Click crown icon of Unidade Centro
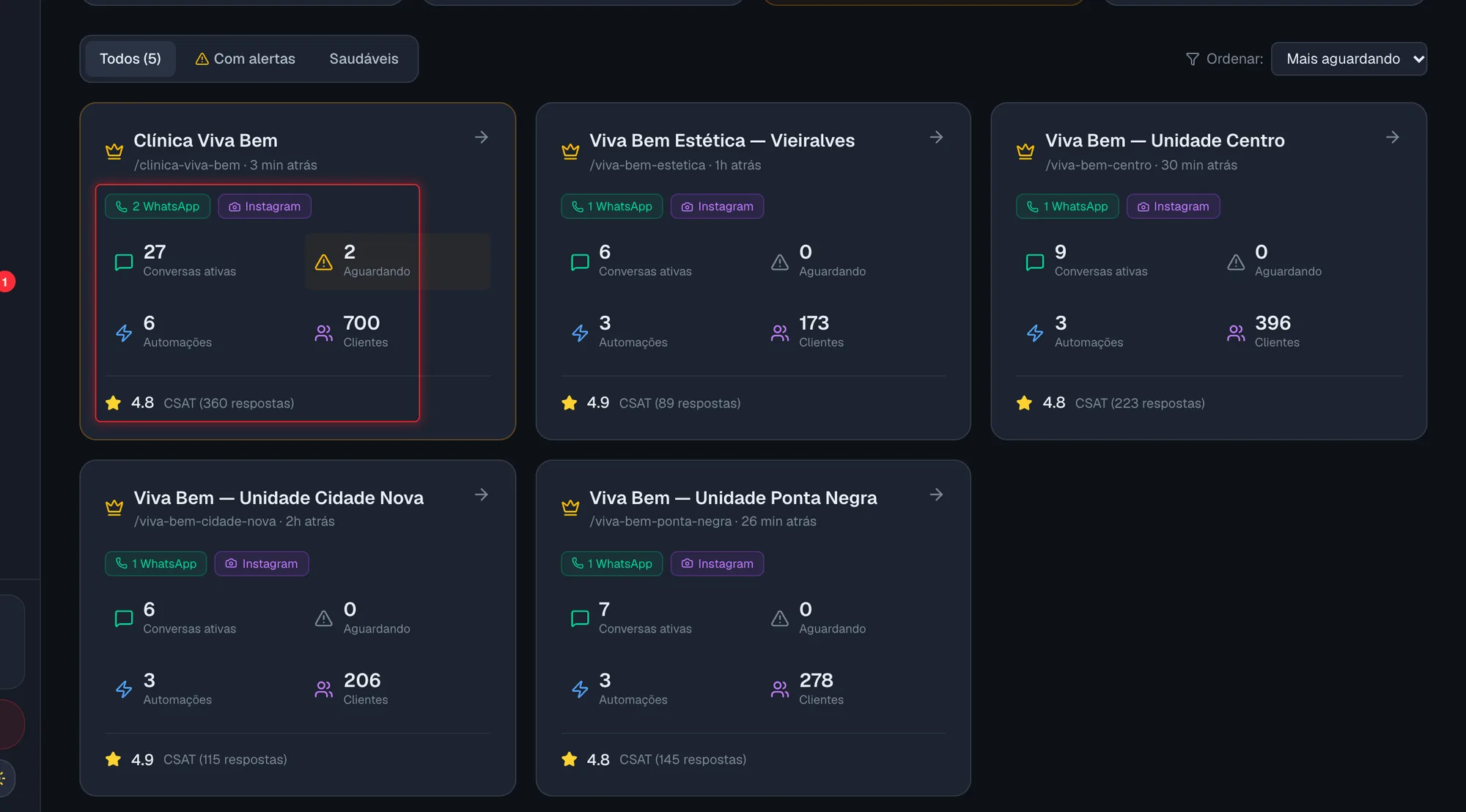The height and width of the screenshot is (812, 1466). click(1025, 151)
